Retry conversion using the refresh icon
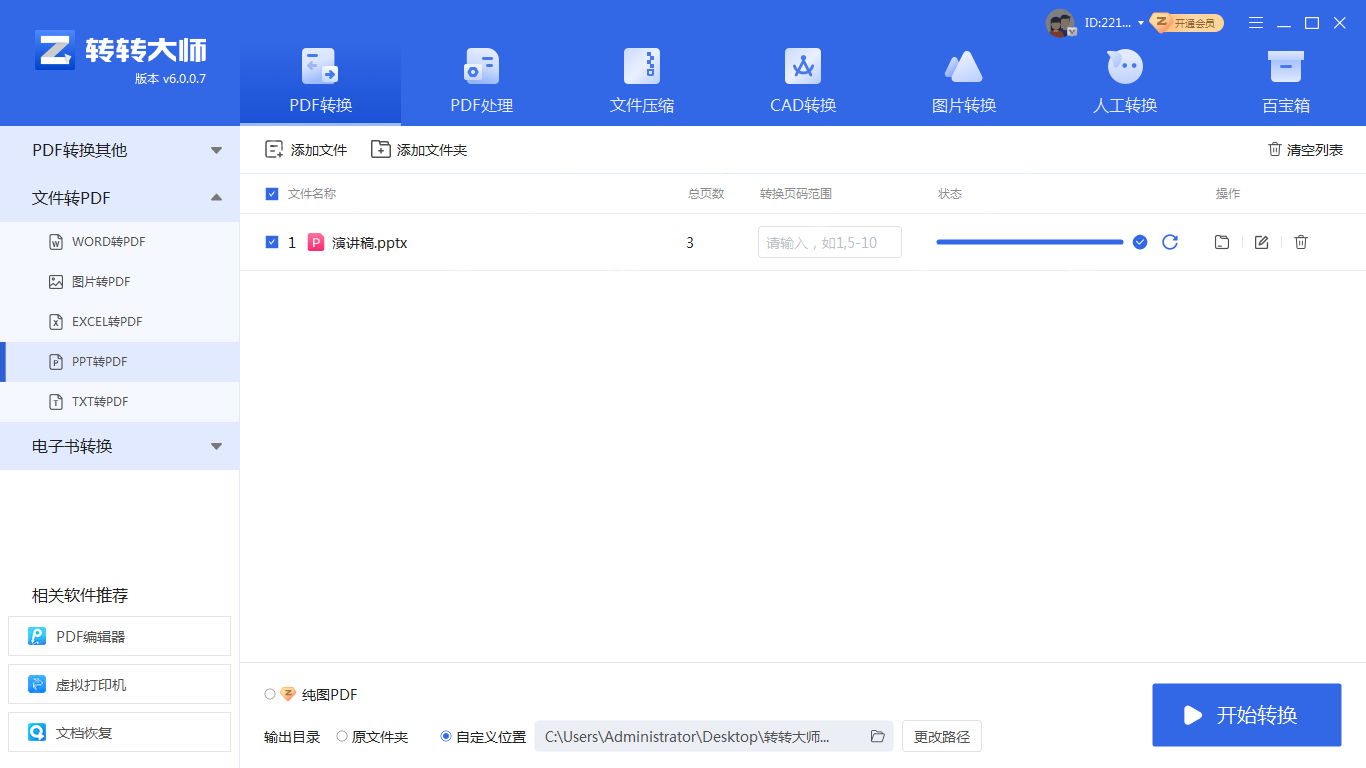The width and height of the screenshot is (1366, 768). (1170, 242)
